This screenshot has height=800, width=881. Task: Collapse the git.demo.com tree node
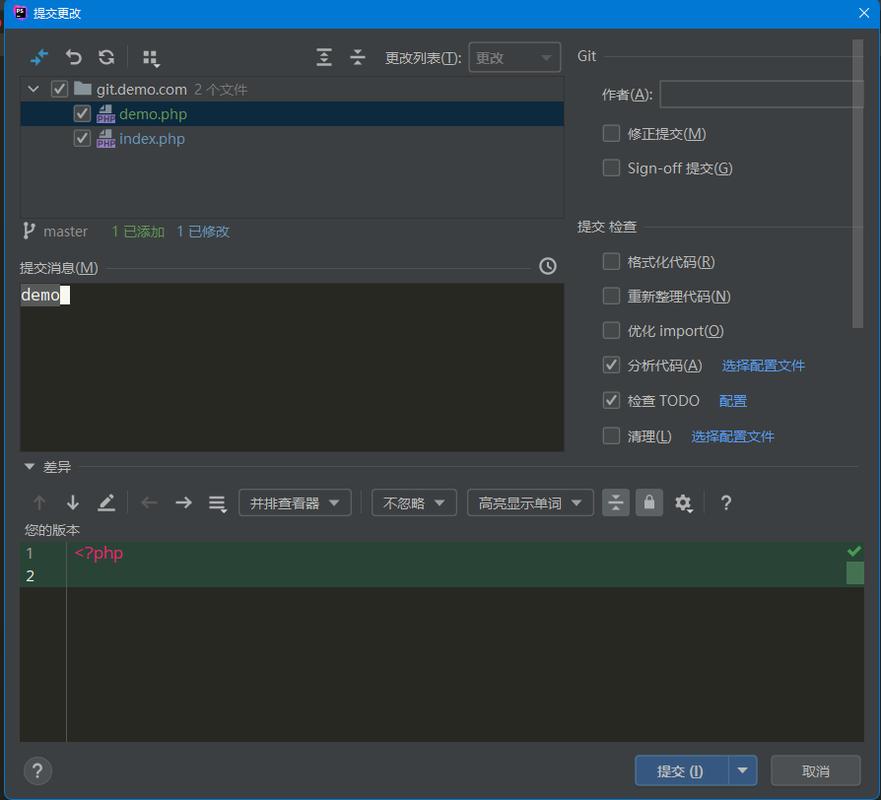tap(34, 89)
